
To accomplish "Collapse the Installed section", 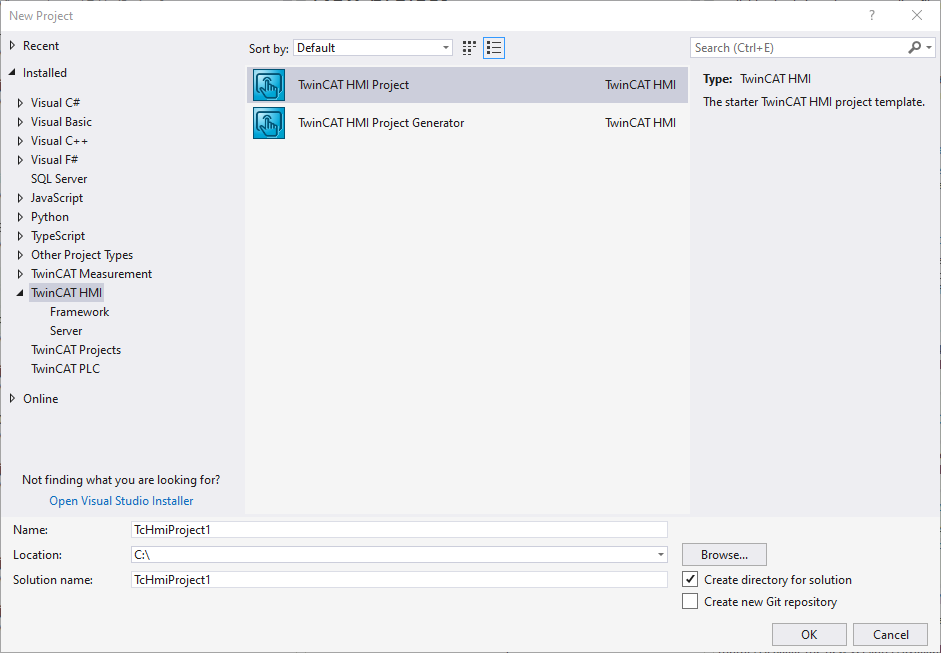I will tap(13, 73).
